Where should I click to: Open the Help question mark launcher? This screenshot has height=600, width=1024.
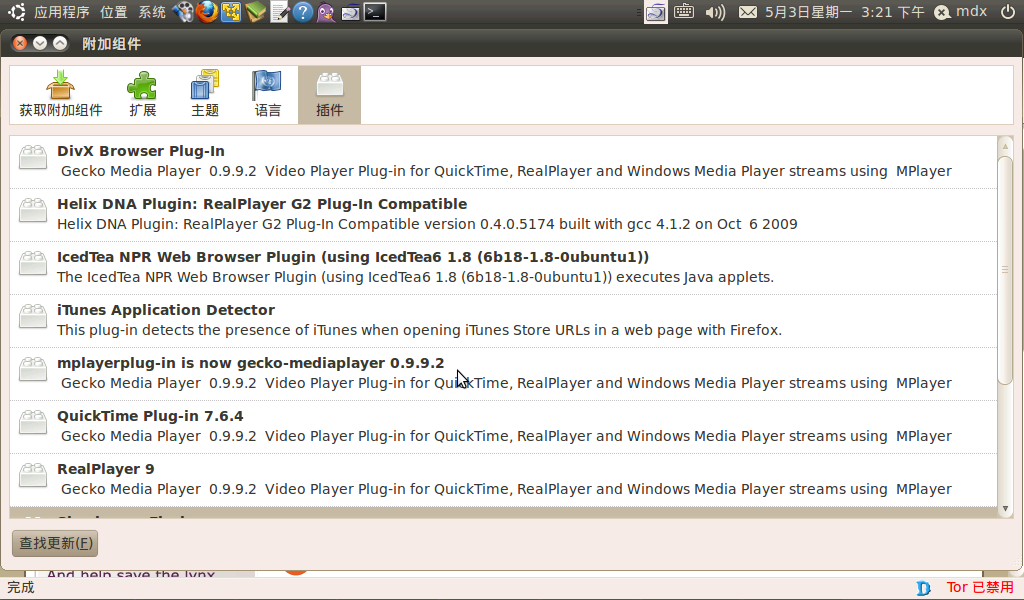tap(302, 12)
